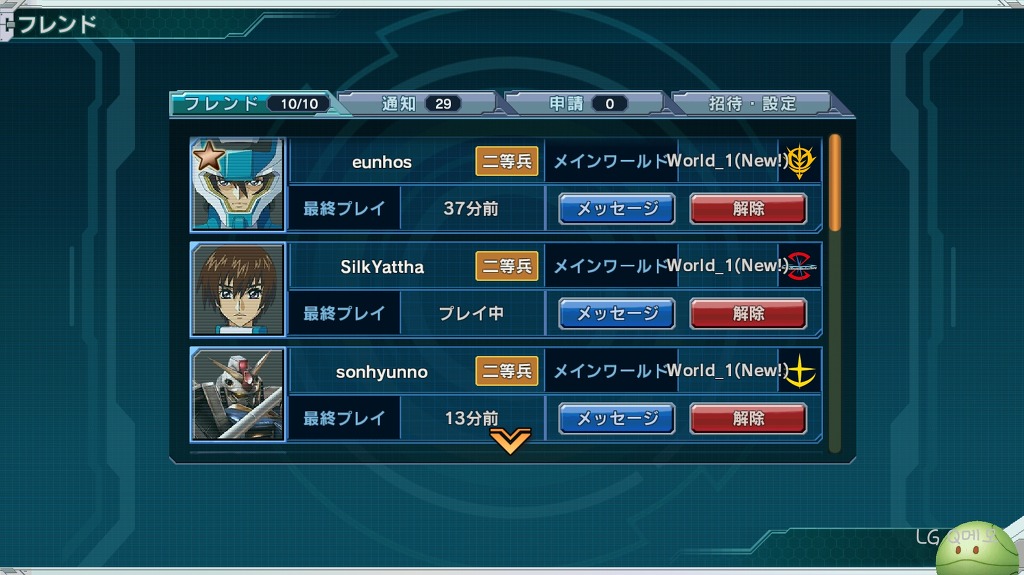Select the フレンド tab
This screenshot has width=1024, height=575.
tap(251, 103)
